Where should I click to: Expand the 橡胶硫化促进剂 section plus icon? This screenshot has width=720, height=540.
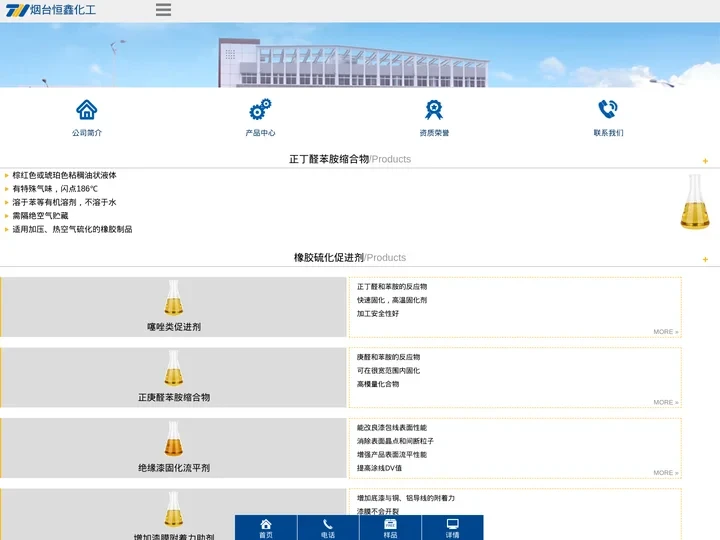pyautogui.click(x=705, y=259)
